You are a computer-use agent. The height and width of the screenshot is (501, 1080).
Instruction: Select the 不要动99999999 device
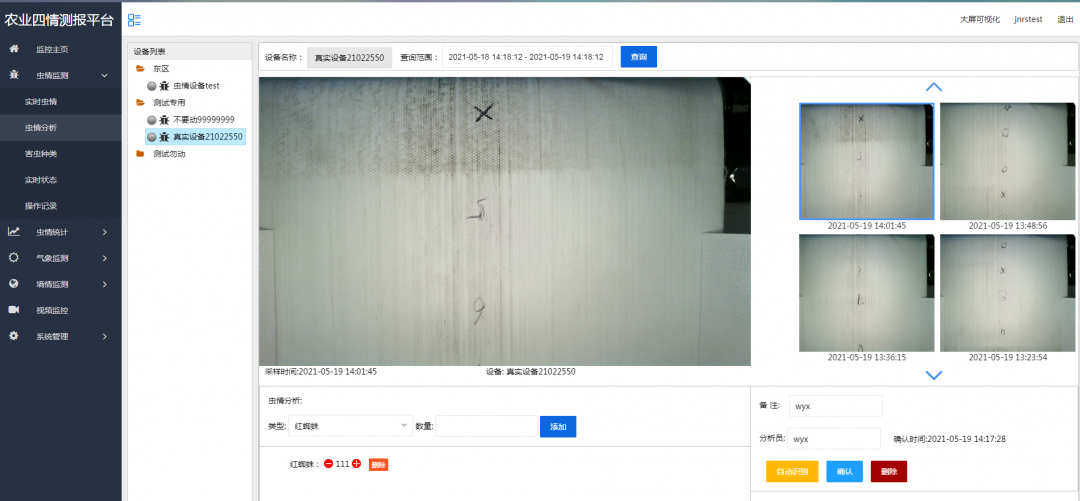click(x=204, y=120)
